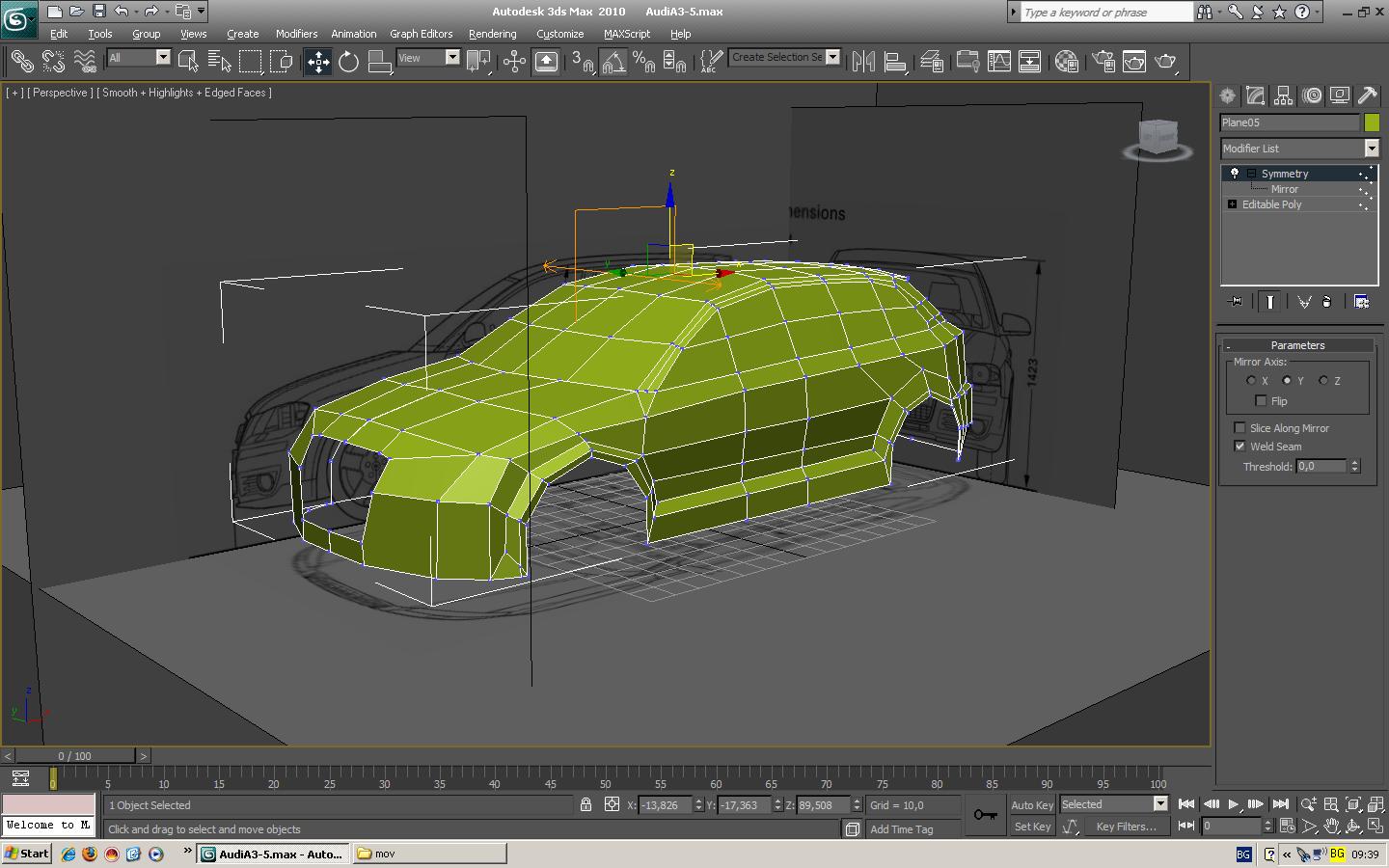Switch to the Utilities hammer panel icon
The width and height of the screenshot is (1389, 868).
point(1367,95)
